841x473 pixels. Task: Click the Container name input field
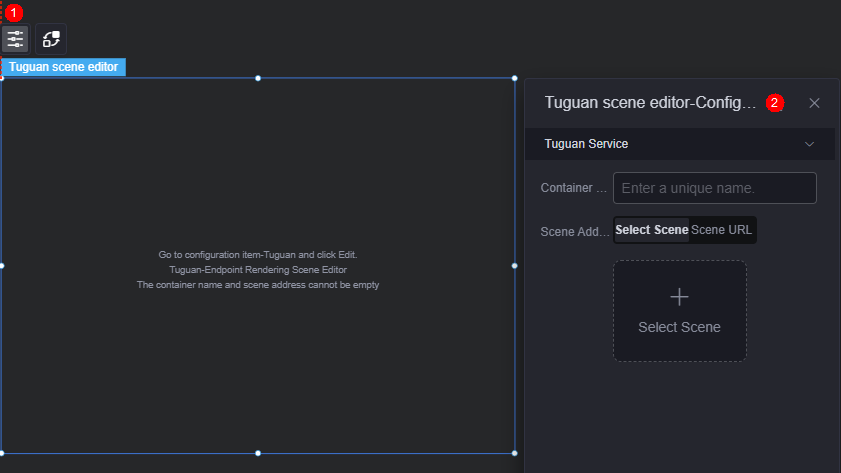tap(714, 188)
